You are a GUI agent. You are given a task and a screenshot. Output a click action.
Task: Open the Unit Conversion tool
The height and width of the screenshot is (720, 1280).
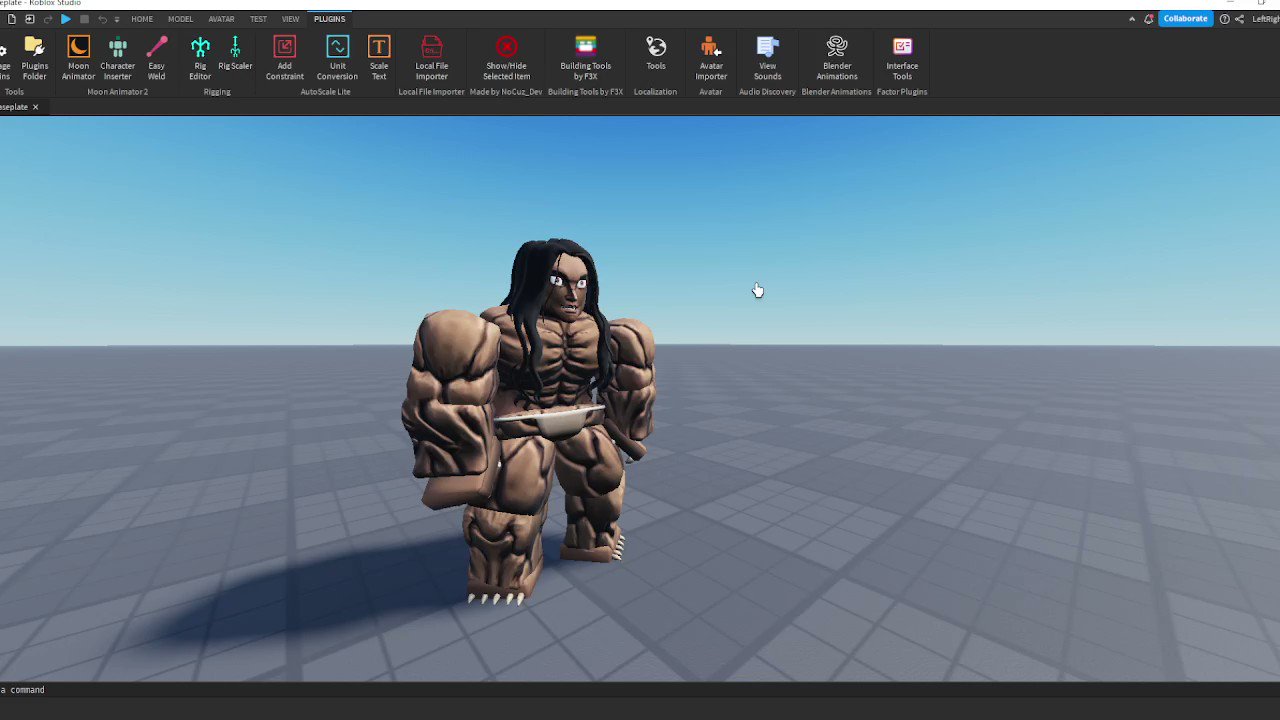[x=337, y=58]
